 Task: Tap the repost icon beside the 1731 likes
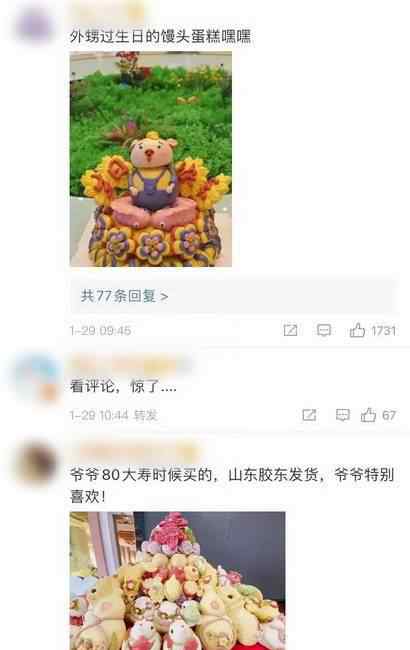(290, 330)
